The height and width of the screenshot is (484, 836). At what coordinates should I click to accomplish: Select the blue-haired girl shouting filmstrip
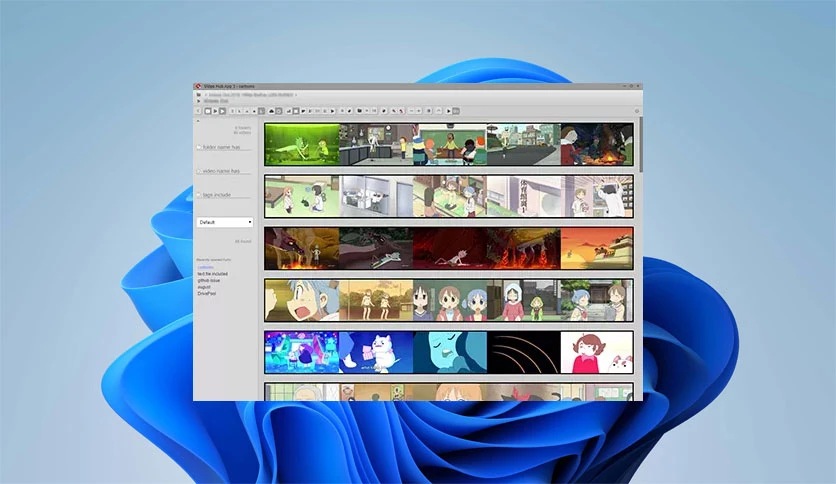(449, 300)
